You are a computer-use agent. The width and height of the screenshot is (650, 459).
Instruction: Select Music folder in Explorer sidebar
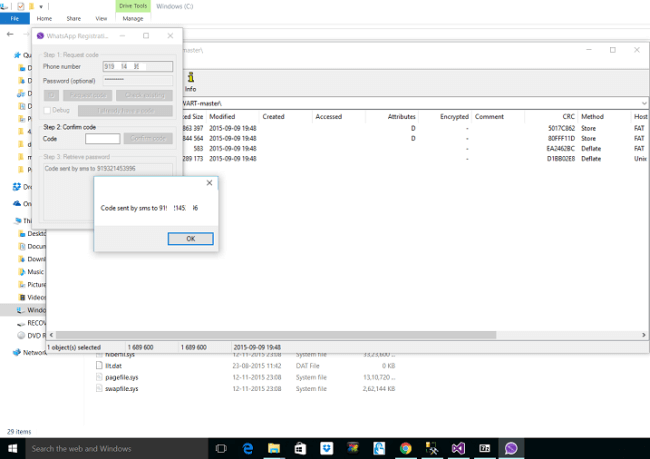[35, 272]
